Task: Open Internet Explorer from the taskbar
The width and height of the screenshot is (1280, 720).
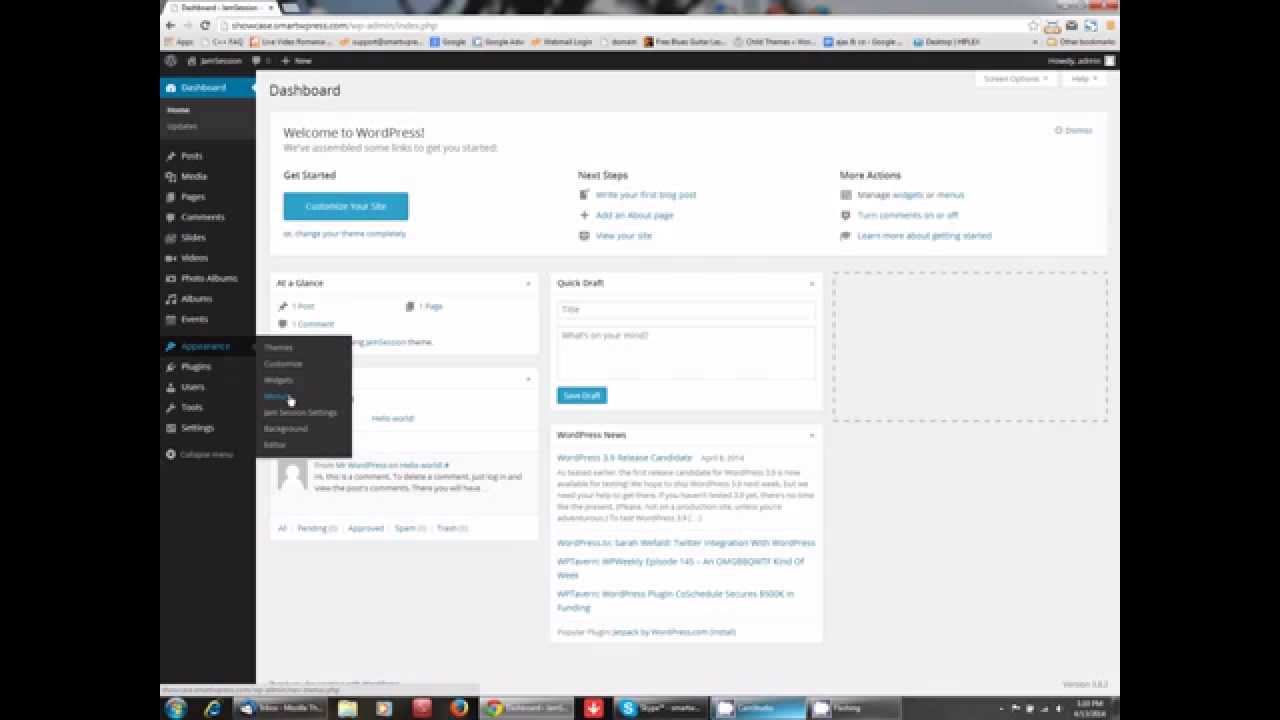Action: click(x=212, y=708)
